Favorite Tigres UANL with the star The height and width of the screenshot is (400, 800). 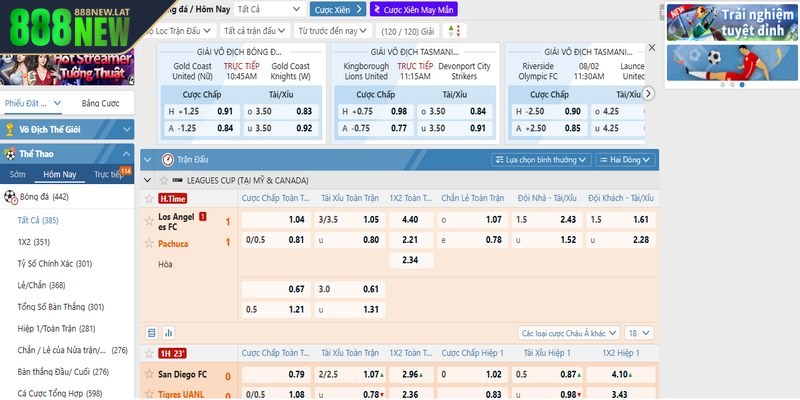tap(149, 394)
